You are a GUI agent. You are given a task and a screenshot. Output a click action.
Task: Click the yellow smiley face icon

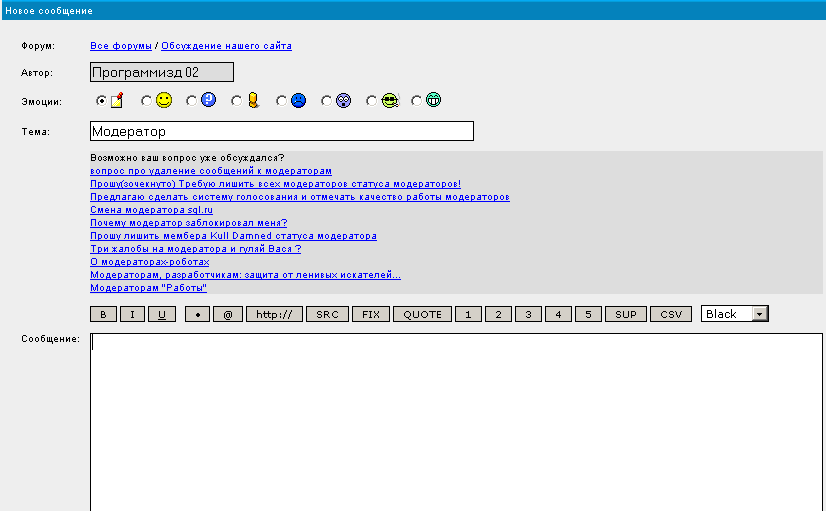pyautogui.click(x=163, y=100)
